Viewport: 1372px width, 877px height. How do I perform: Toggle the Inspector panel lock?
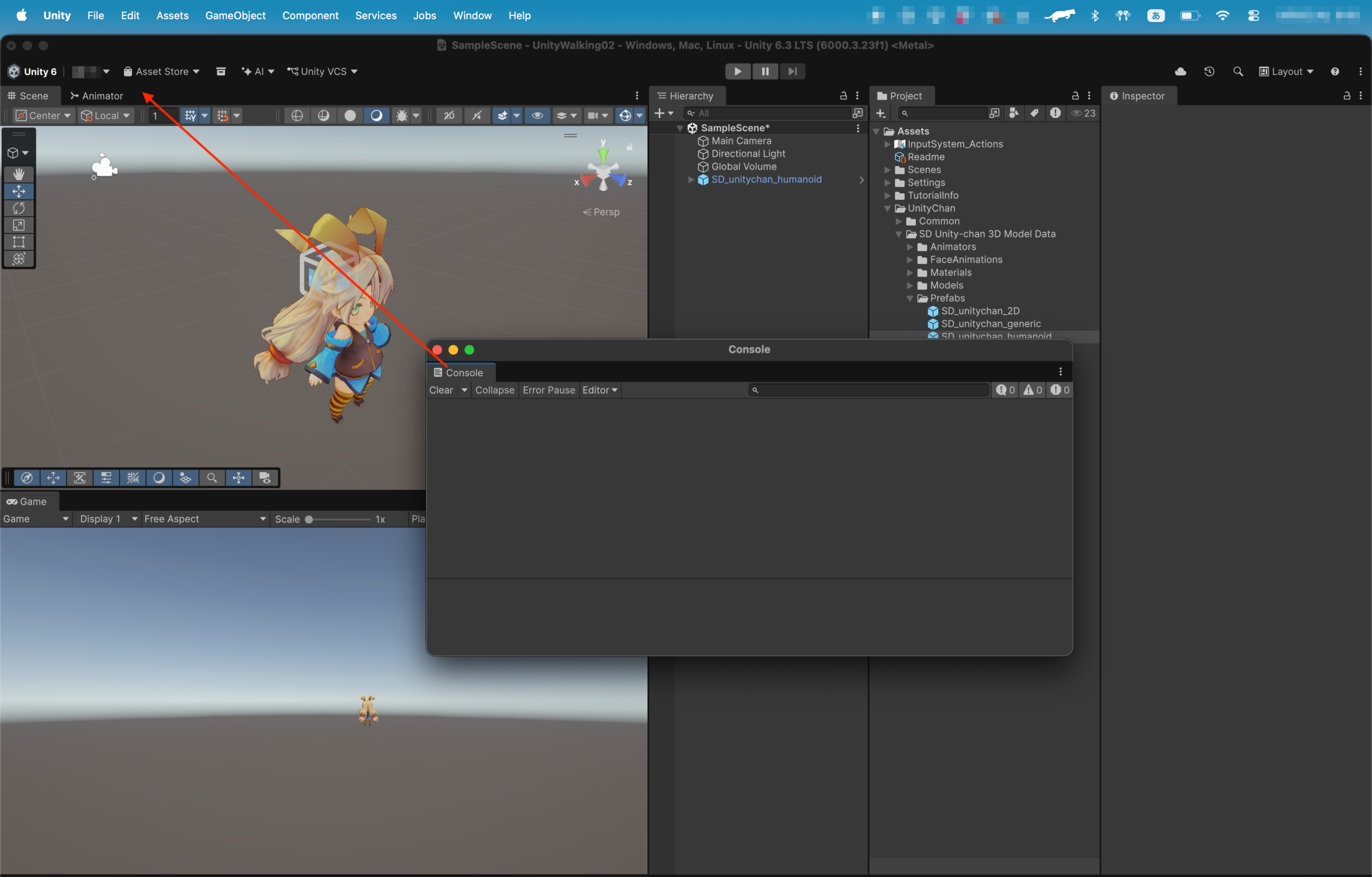point(1346,96)
